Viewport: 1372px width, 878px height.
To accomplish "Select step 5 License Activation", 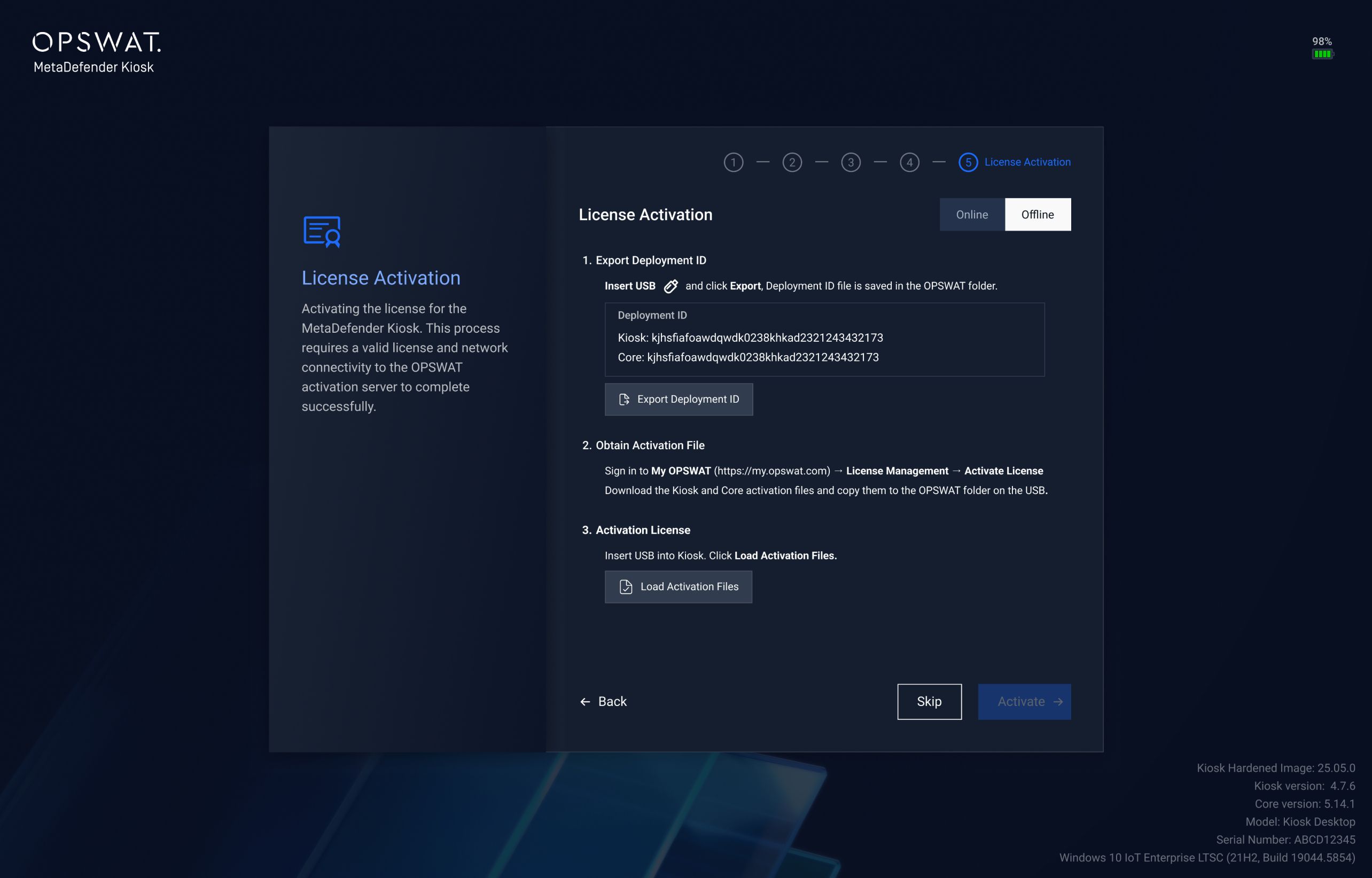I will point(968,162).
